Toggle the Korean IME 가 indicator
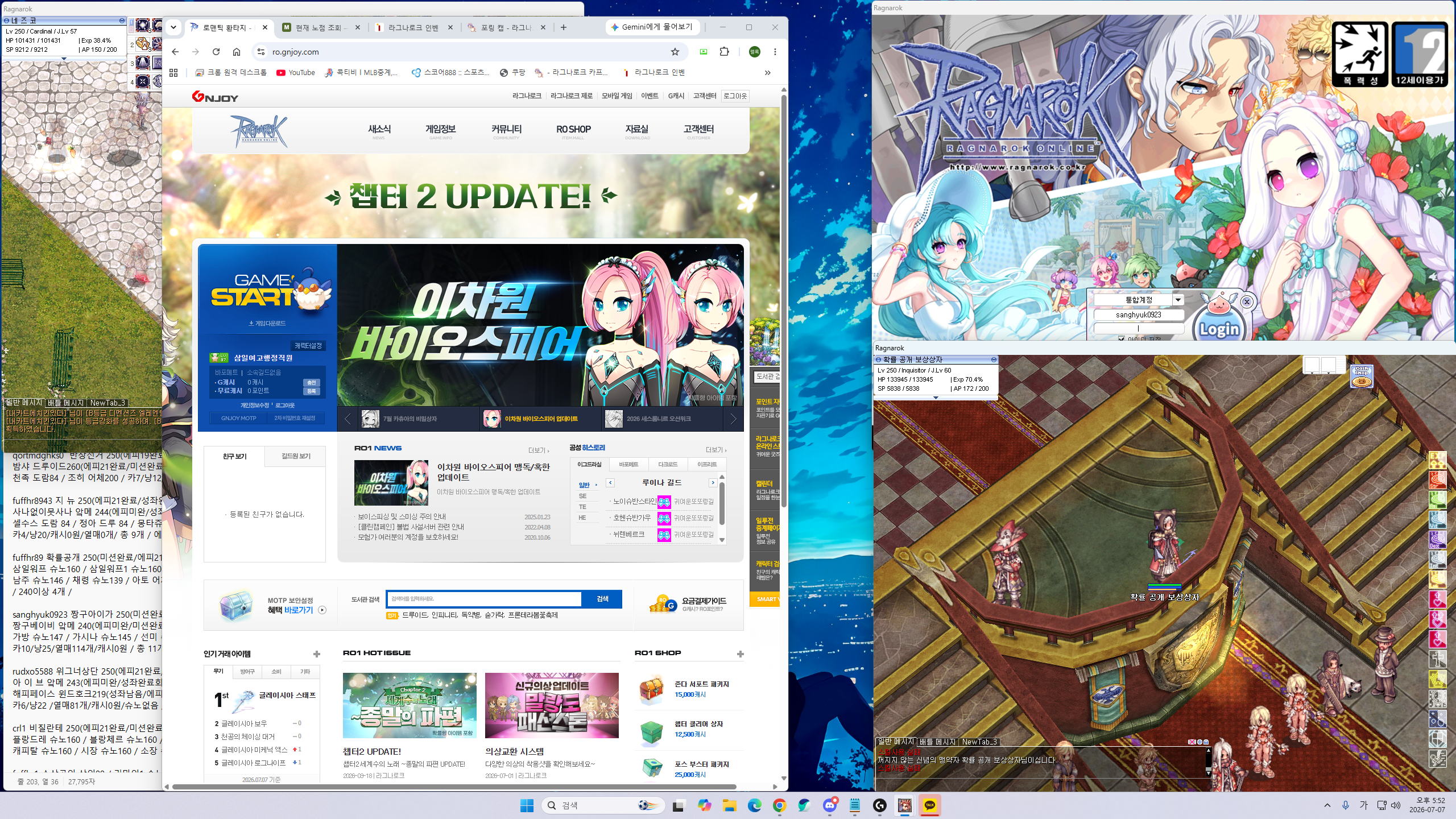This screenshot has height=819, width=1456. (x=1363, y=805)
